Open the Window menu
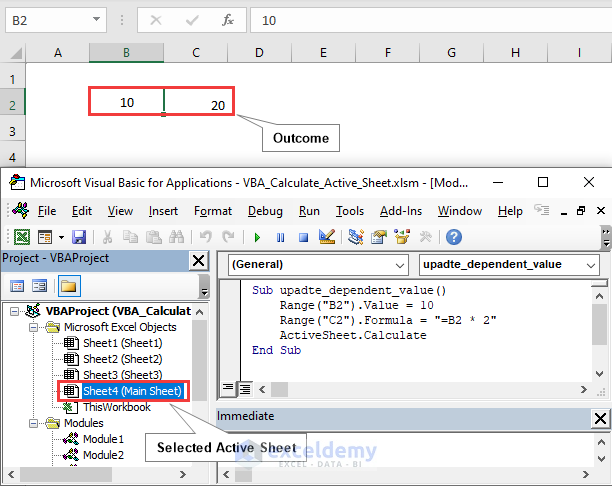 [460, 211]
